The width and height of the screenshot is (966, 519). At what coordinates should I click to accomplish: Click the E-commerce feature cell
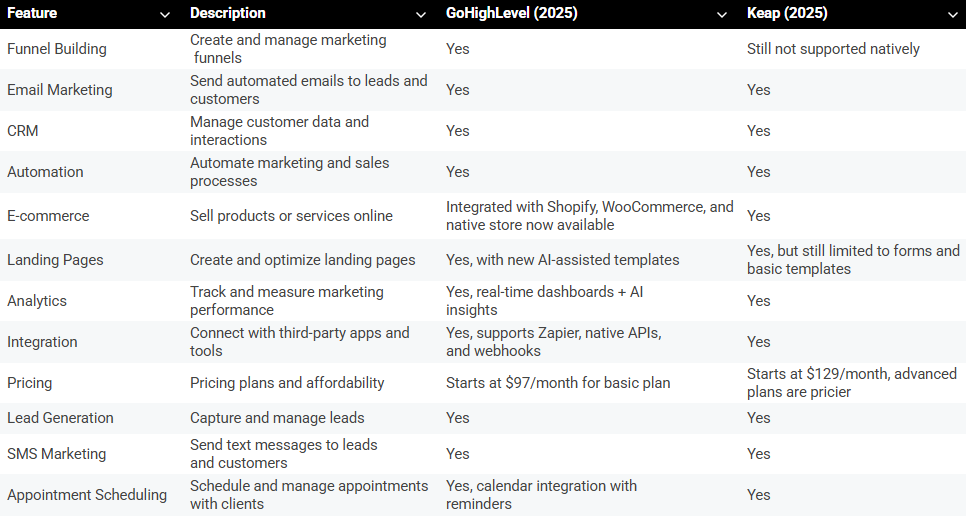(48, 216)
